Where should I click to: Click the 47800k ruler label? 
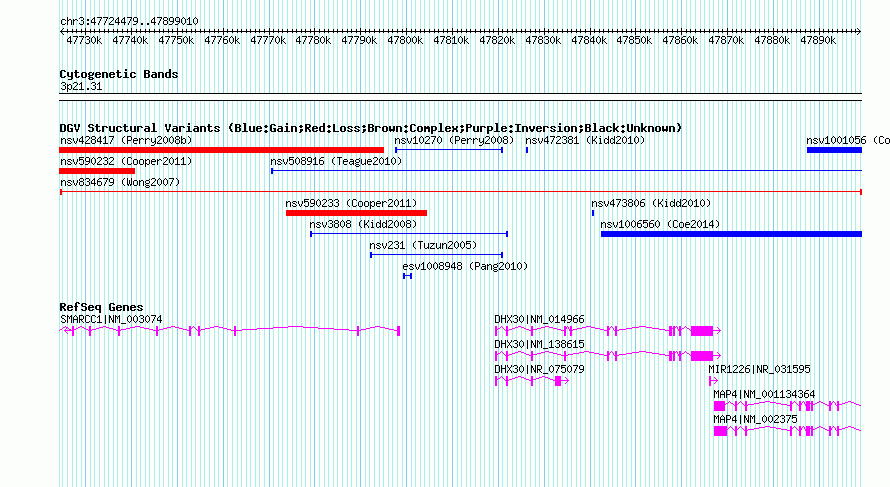click(405, 40)
